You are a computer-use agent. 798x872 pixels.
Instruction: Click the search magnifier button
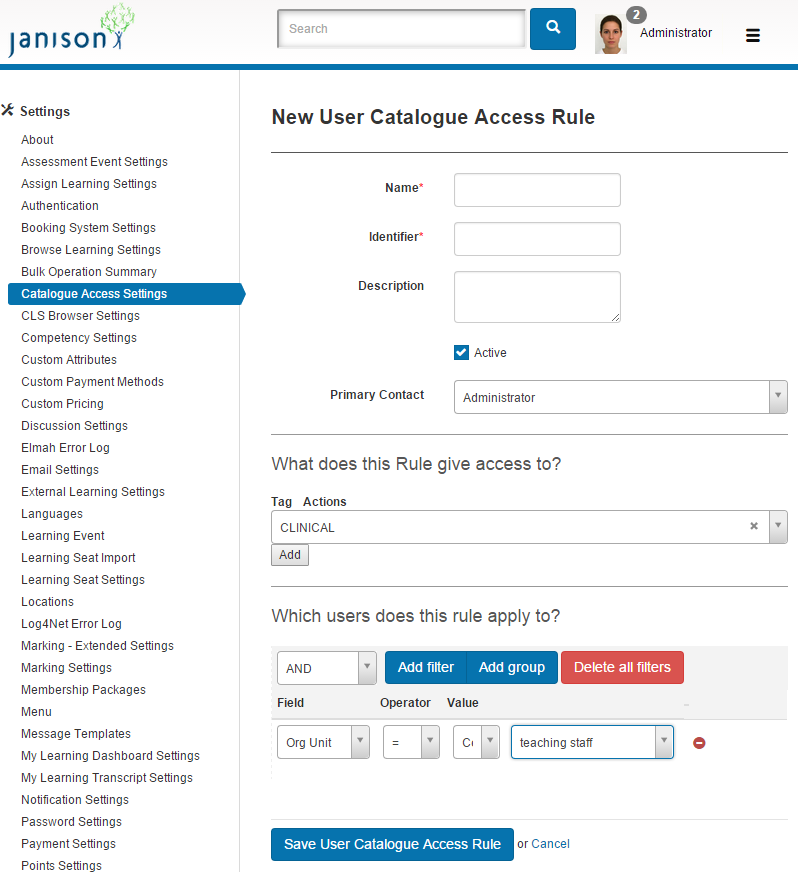coord(552,29)
